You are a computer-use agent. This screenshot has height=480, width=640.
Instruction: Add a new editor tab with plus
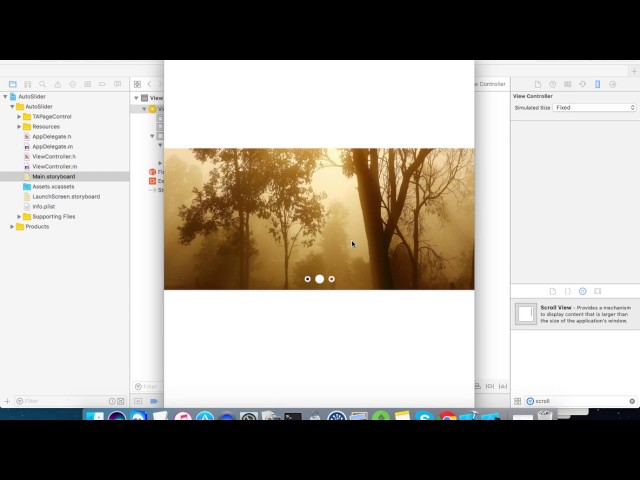pos(634,71)
